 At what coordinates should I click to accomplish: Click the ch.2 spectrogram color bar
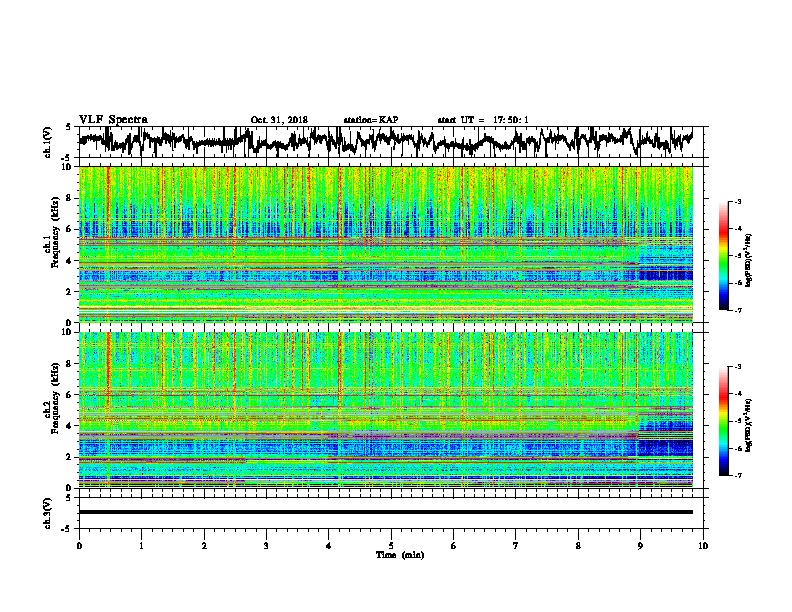point(723,421)
